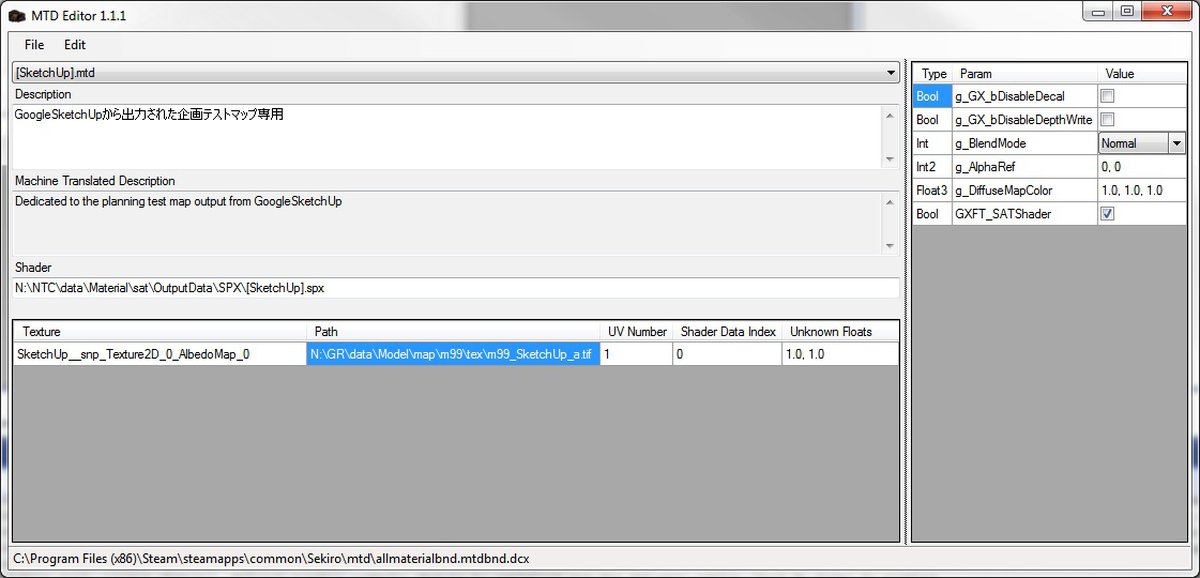Enable the g_GX_bDisableDecal checkbox
The height and width of the screenshot is (578, 1200).
[1107, 97]
